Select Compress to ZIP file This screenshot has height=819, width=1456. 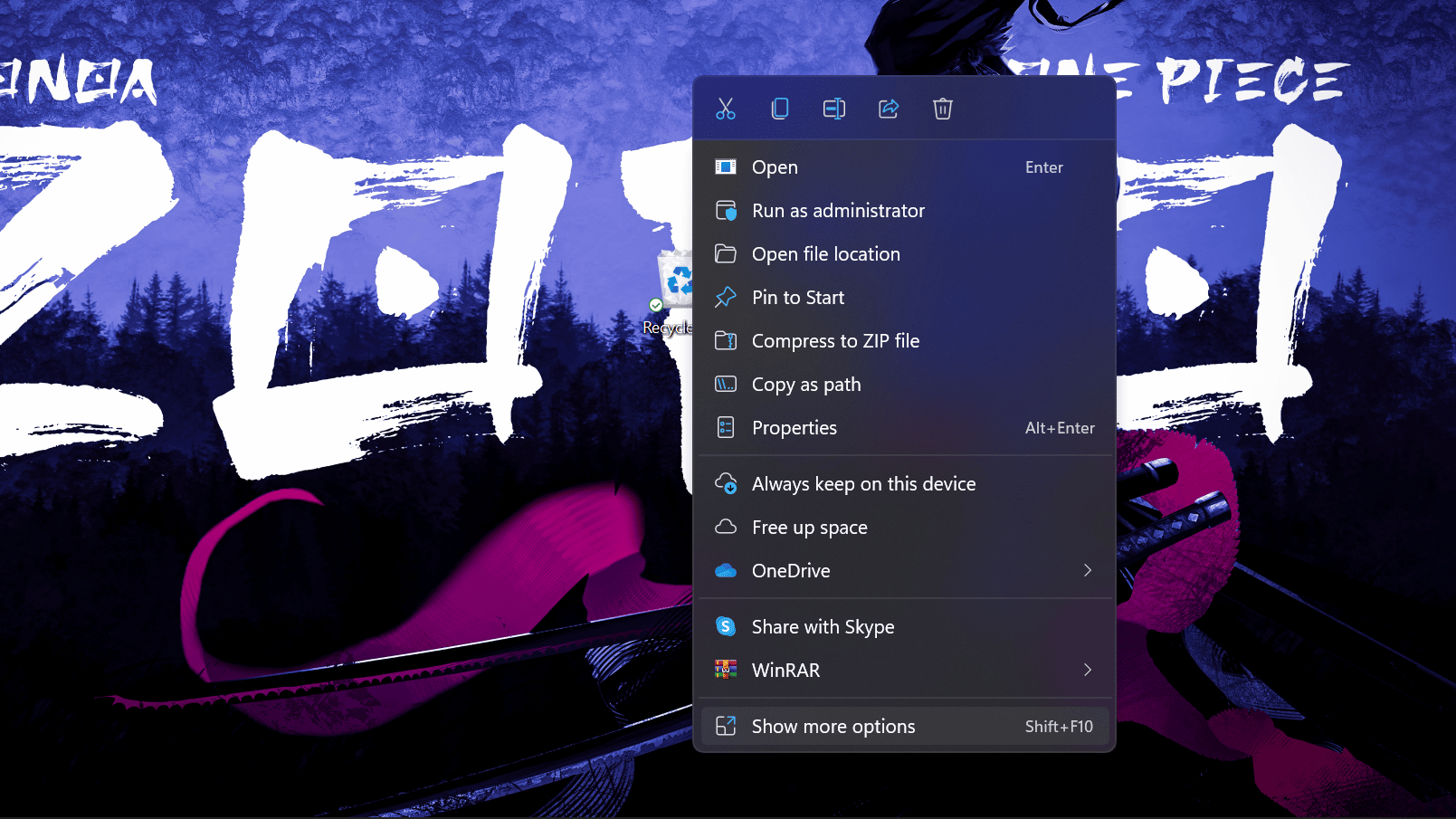point(835,341)
